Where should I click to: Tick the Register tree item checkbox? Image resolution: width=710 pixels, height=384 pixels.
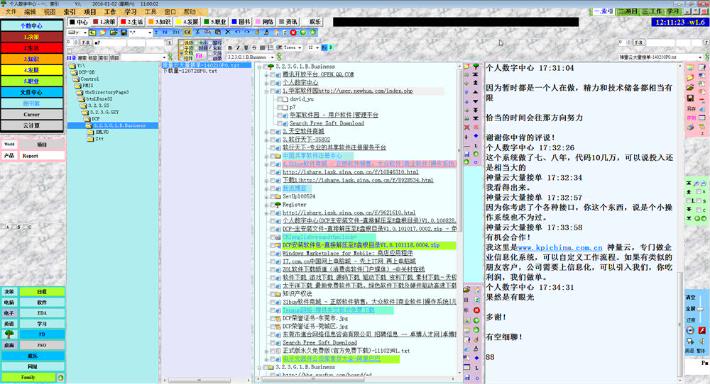[273, 205]
